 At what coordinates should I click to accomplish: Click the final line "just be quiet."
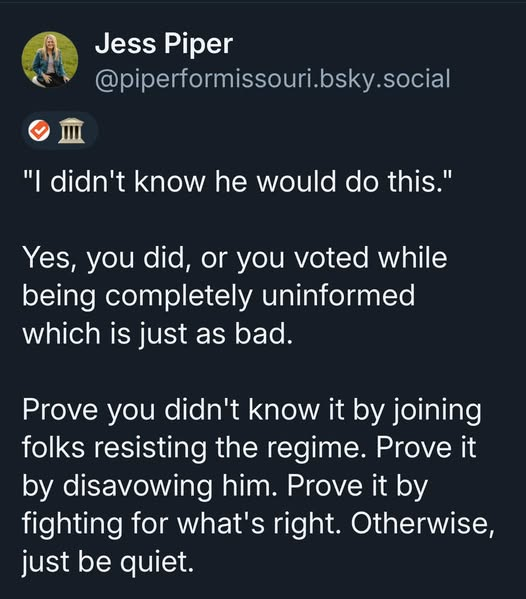pyautogui.click(x=108, y=562)
